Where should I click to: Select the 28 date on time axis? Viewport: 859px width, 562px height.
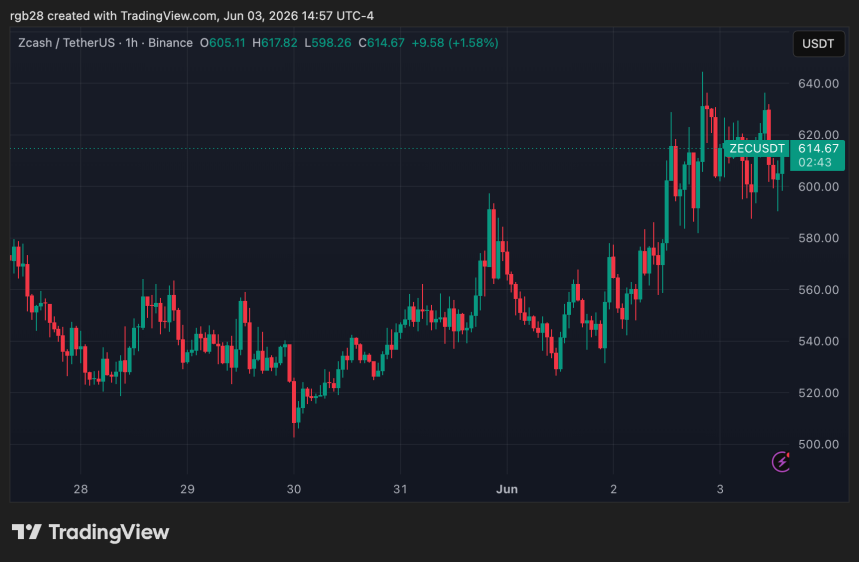pos(81,489)
